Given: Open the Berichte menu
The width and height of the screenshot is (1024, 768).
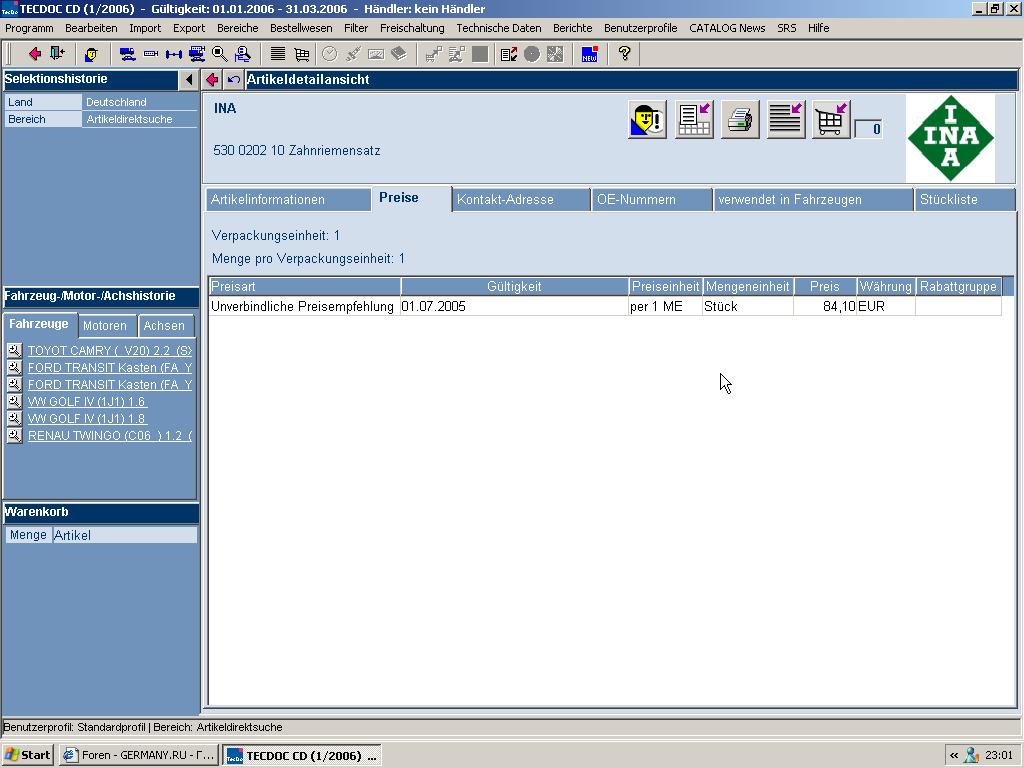Looking at the screenshot, I should [x=572, y=28].
